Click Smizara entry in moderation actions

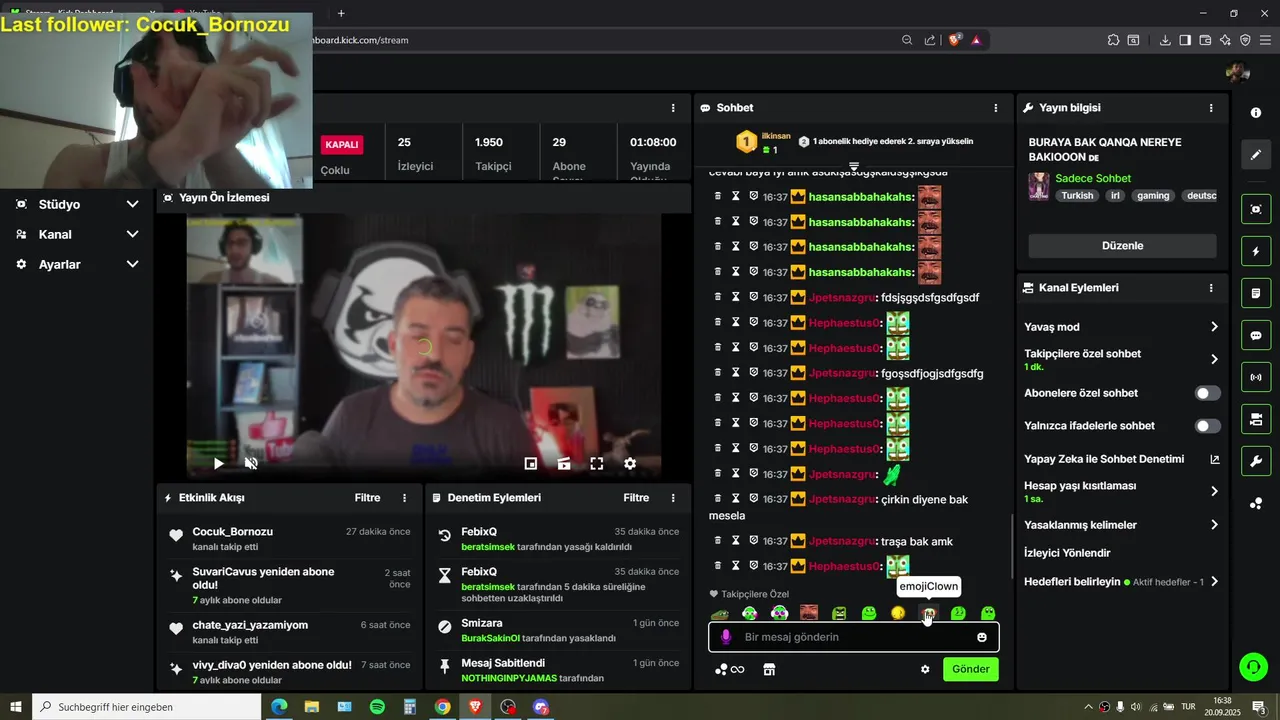[x=558, y=630]
